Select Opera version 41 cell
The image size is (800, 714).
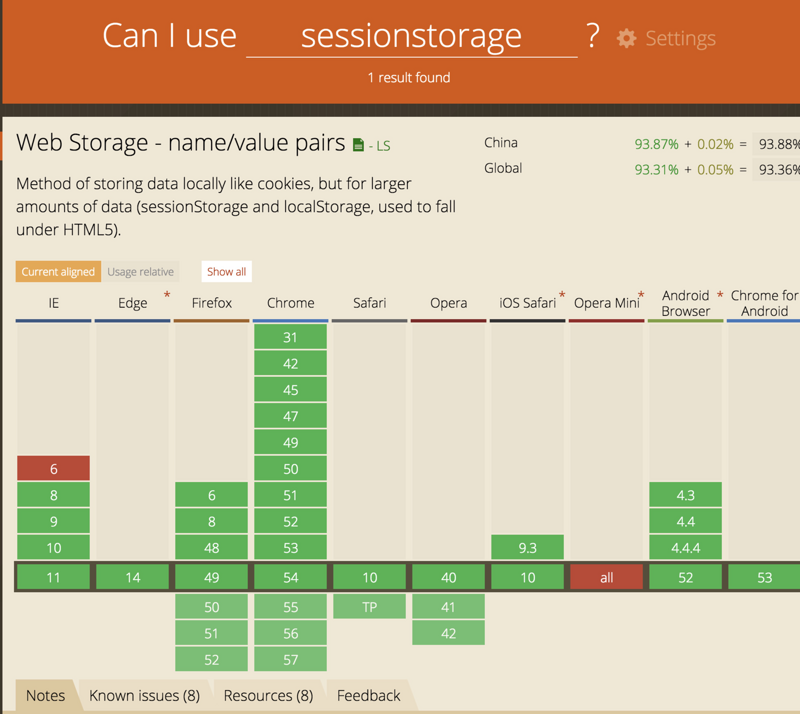pyautogui.click(x=448, y=607)
